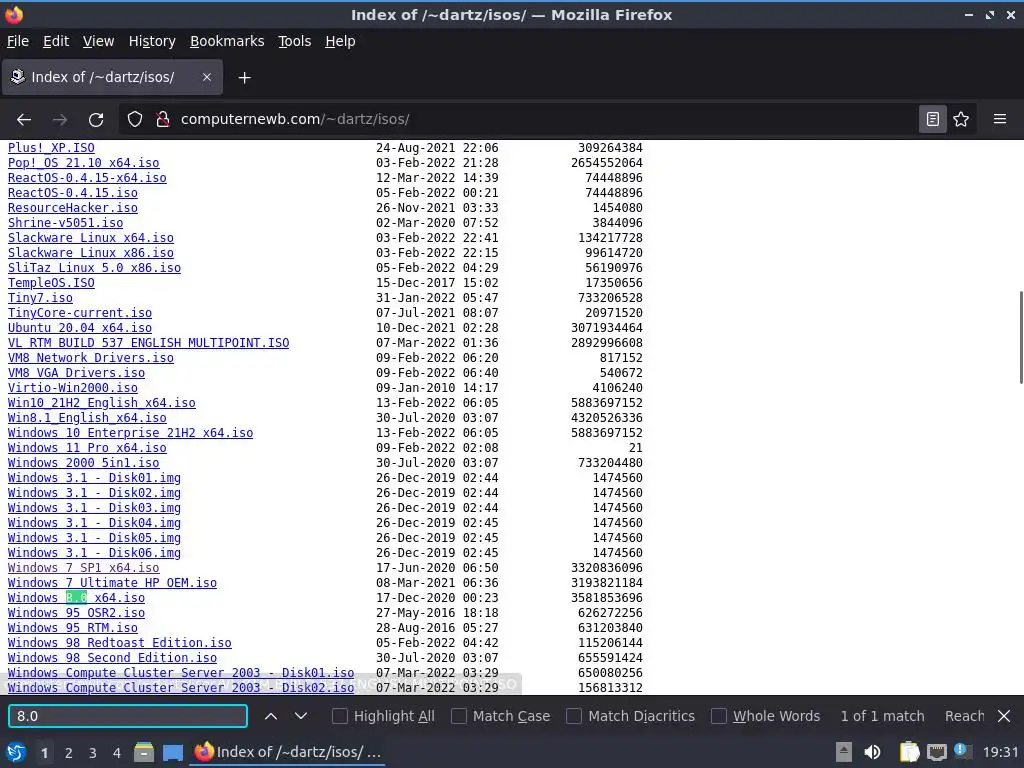Viewport: 1024px width, 768px height.
Task: Open the tracking protection shield icon
Action: [x=135, y=120]
